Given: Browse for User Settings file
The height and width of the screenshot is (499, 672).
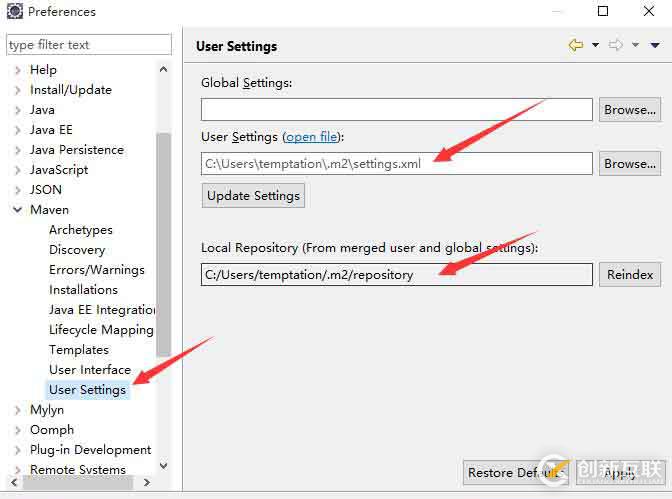Looking at the screenshot, I should pyautogui.click(x=630, y=164).
